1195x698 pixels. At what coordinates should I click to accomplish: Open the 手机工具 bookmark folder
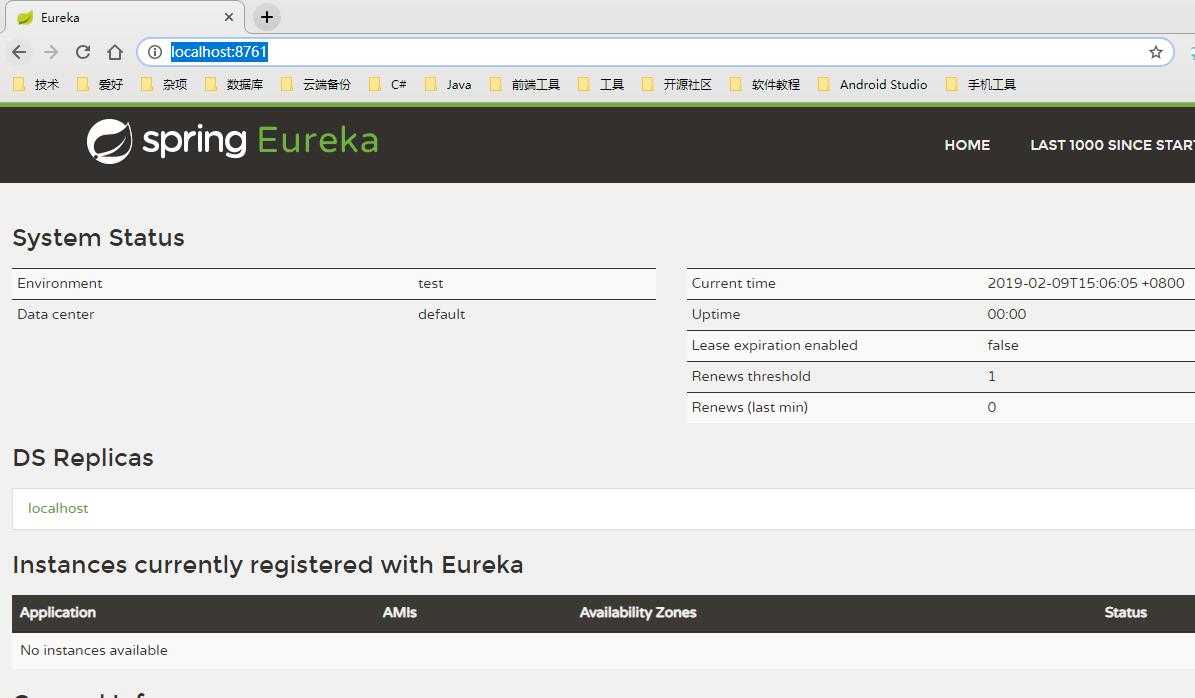[x=981, y=85]
